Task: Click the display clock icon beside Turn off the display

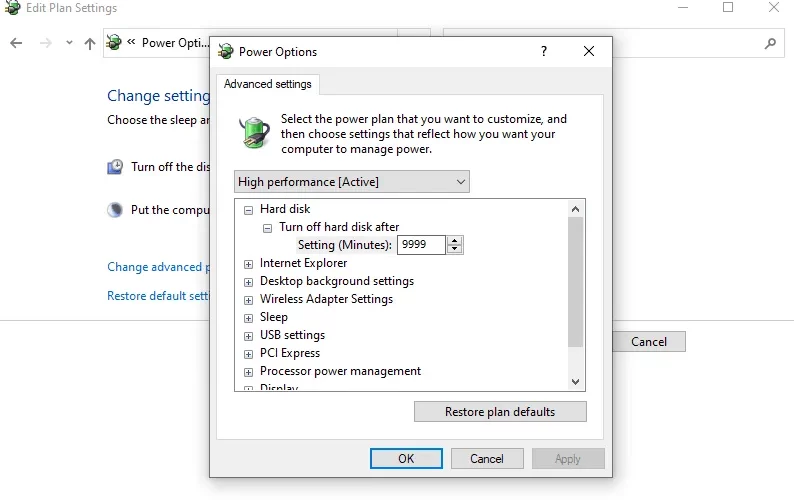Action: click(115, 167)
